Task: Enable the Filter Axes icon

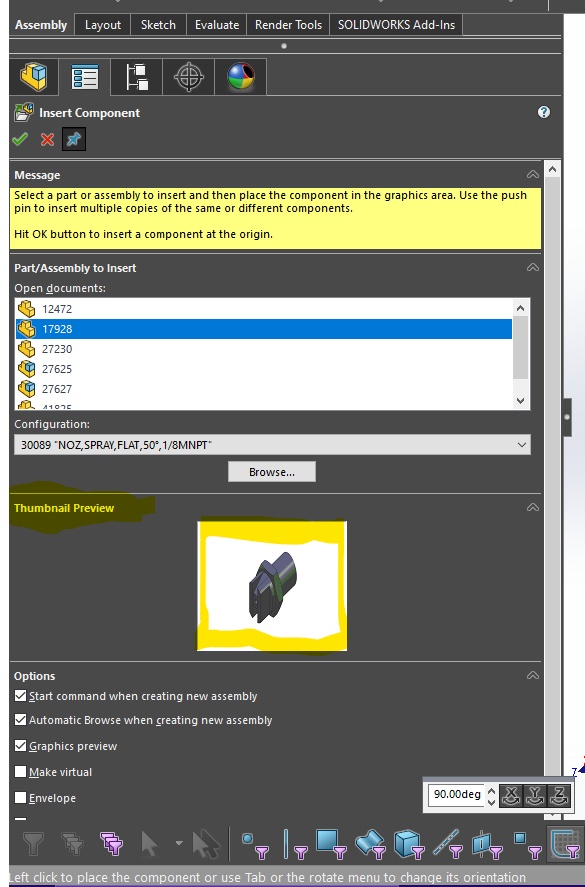Action: pos(448,845)
